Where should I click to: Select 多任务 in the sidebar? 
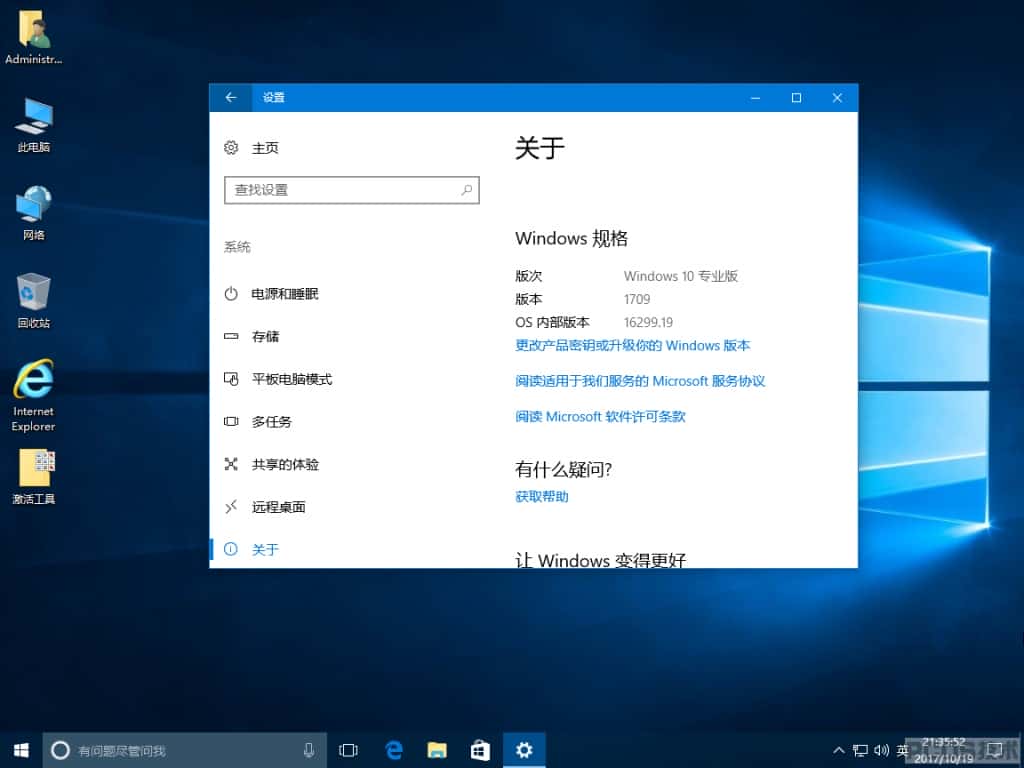coord(258,421)
